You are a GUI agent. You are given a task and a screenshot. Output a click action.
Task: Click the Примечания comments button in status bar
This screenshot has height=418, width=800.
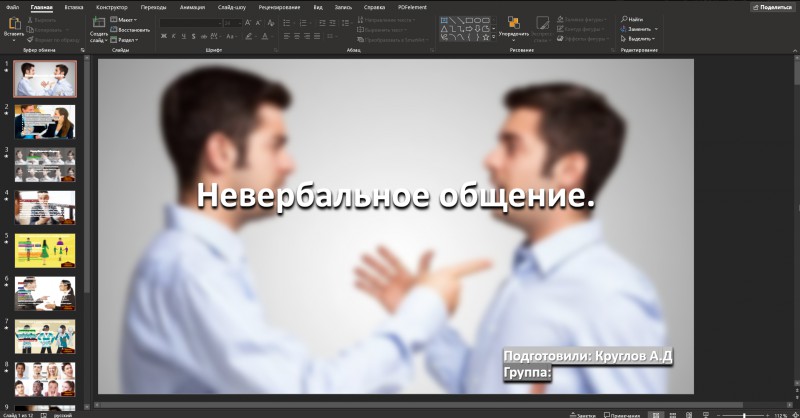click(x=621, y=415)
